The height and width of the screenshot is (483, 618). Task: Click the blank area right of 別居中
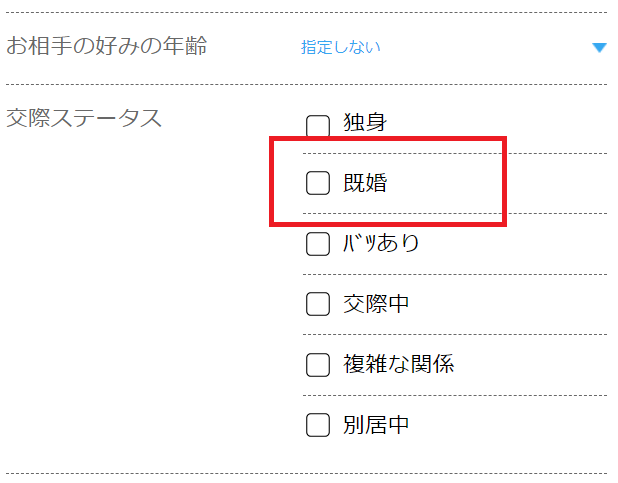[x=510, y=425]
